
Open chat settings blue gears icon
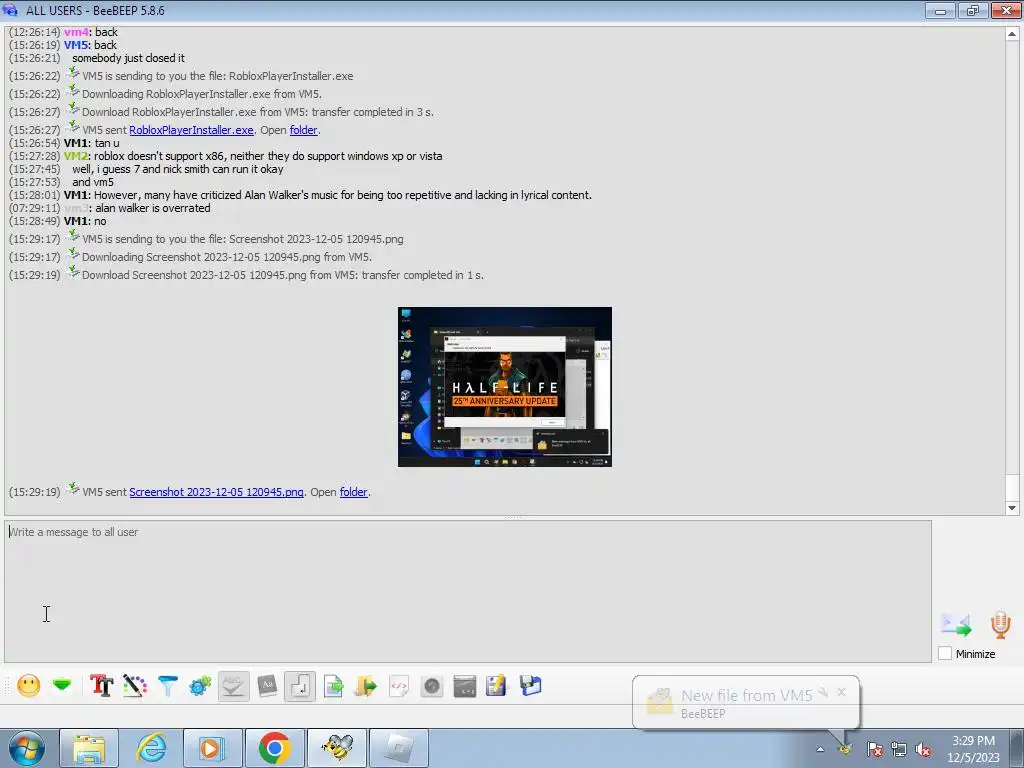click(200, 686)
